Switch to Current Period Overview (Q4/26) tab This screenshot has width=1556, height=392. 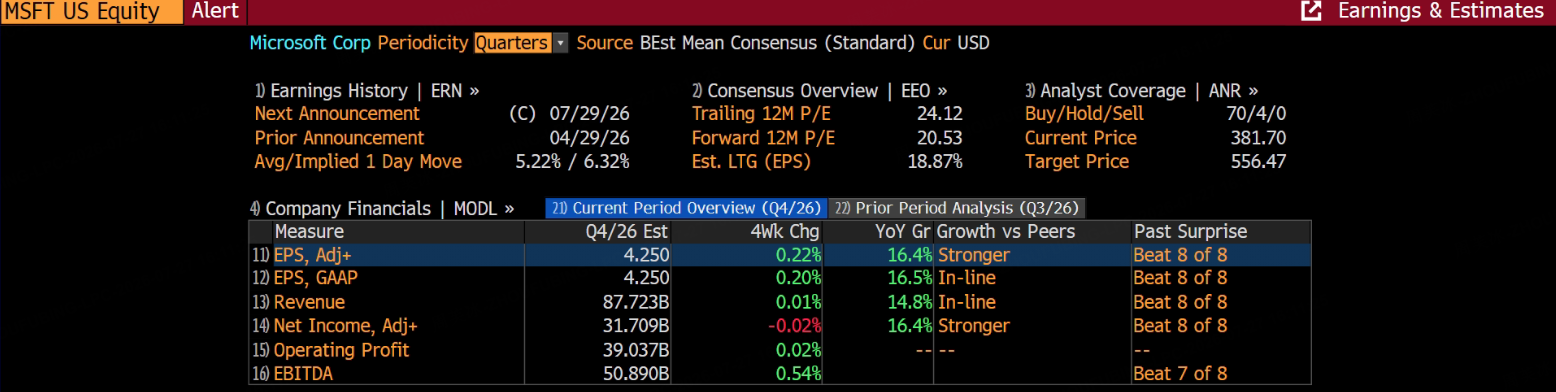coord(687,208)
